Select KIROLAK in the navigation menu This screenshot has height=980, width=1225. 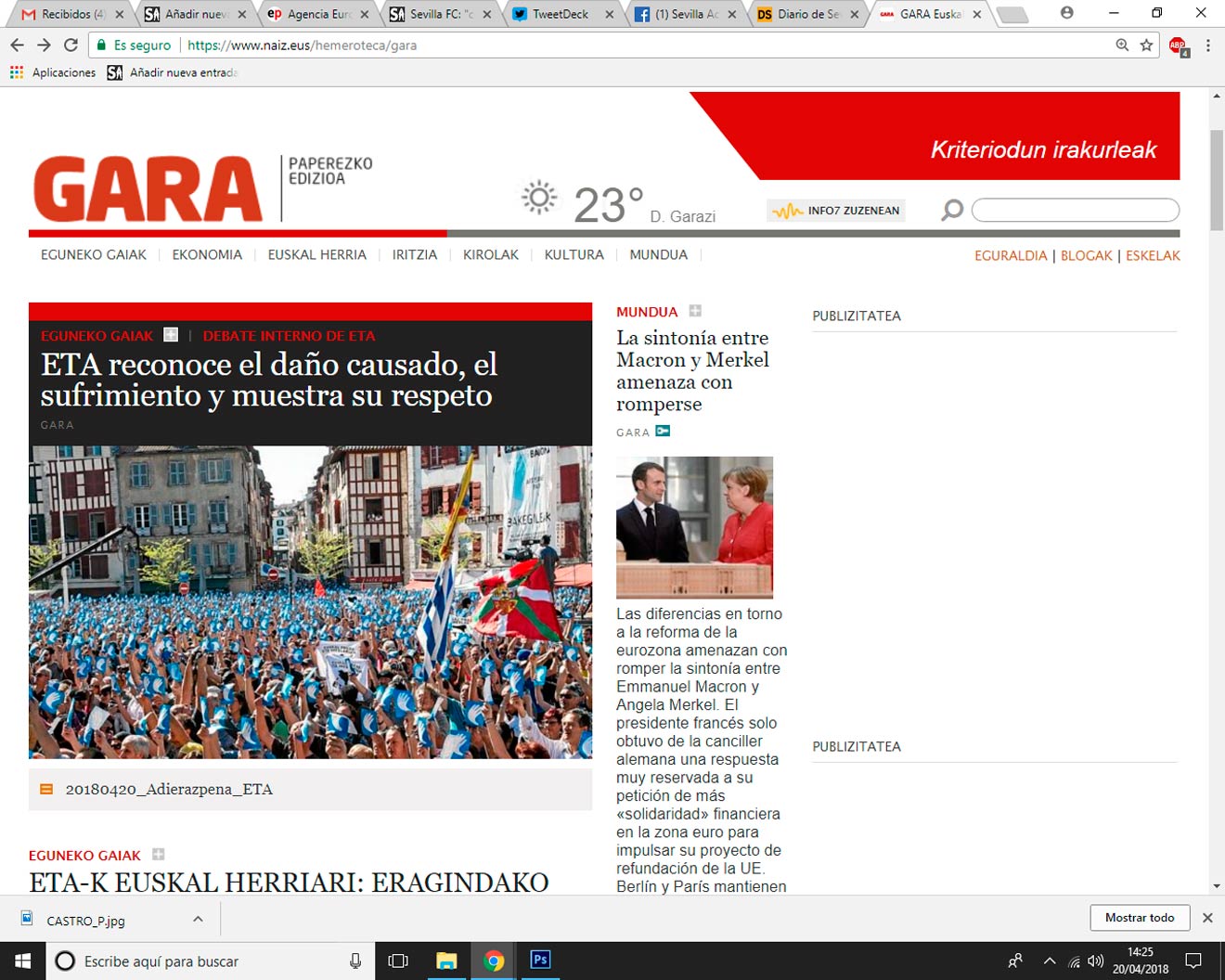[490, 254]
